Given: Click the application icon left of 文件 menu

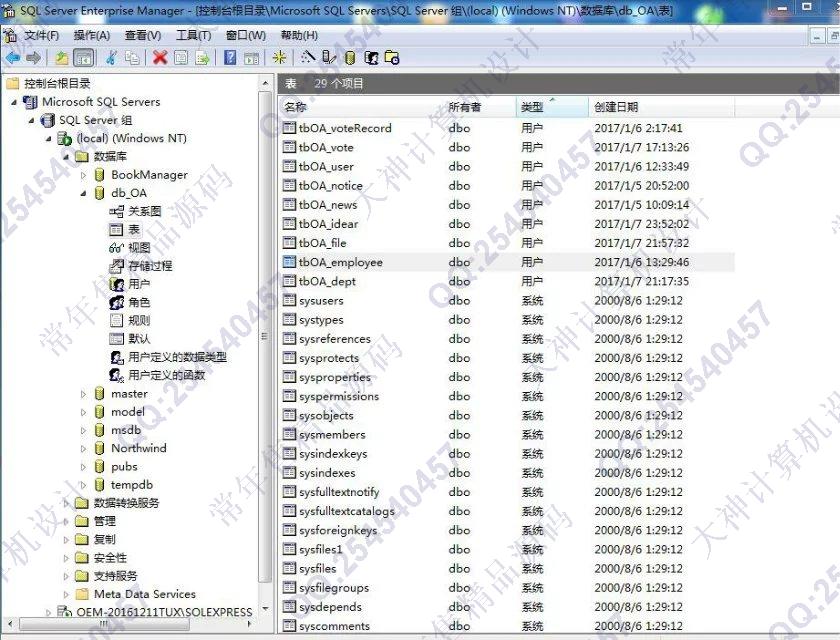Looking at the screenshot, I should (x=10, y=35).
